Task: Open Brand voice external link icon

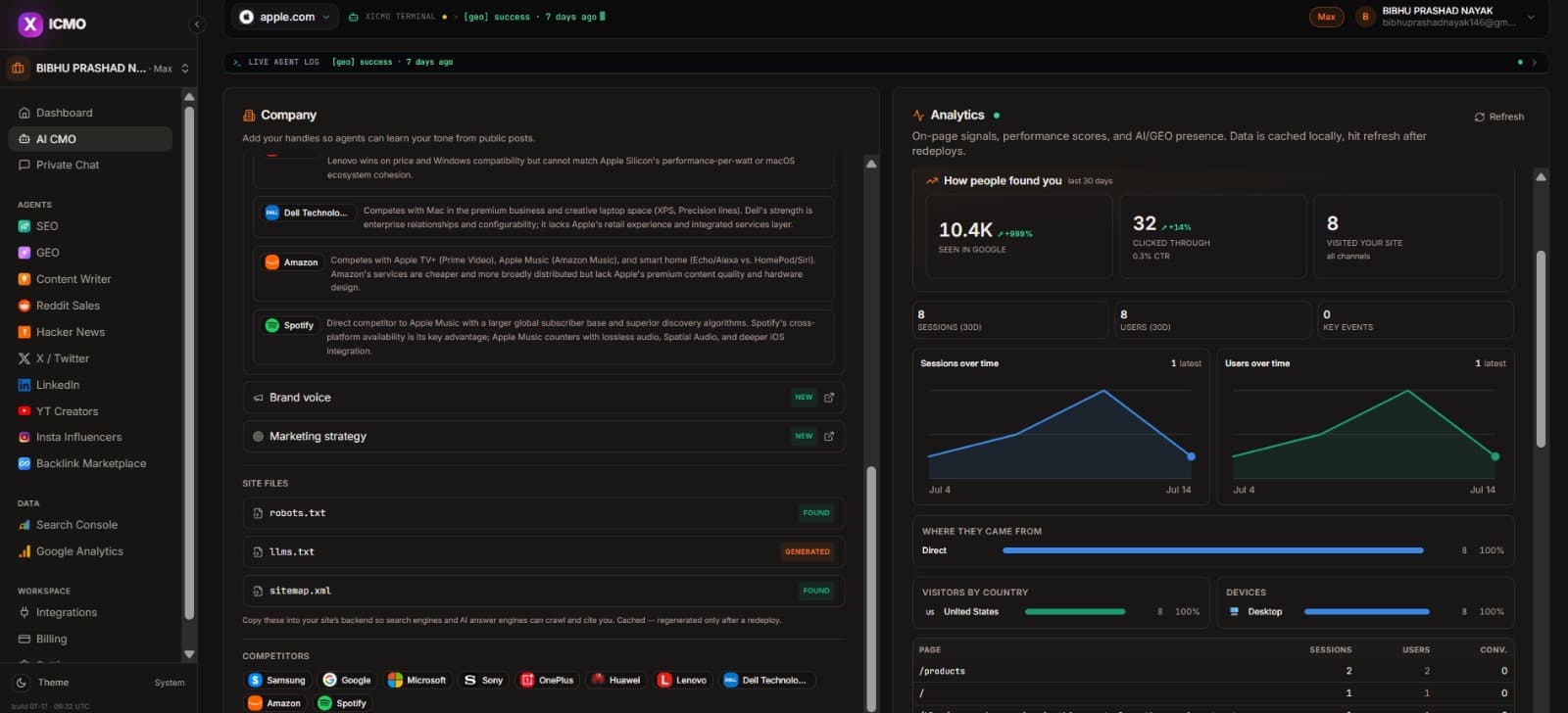Action: [x=829, y=398]
